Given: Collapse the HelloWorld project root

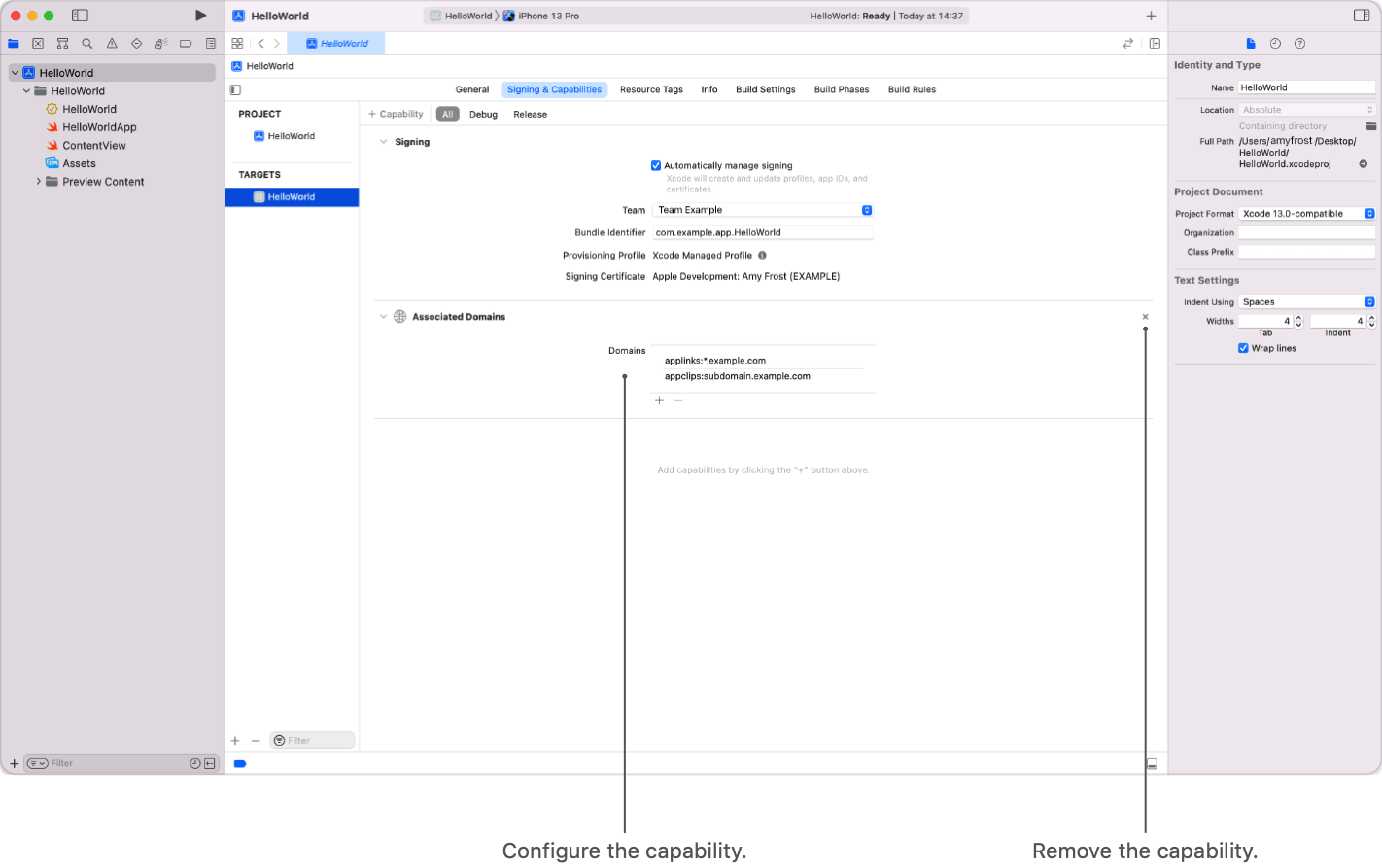Looking at the screenshot, I should click(15, 73).
